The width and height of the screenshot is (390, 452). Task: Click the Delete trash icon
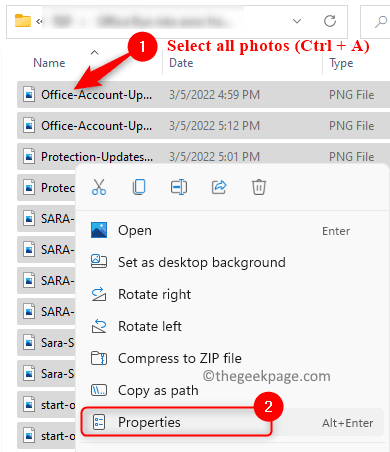pyautogui.click(x=259, y=187)
